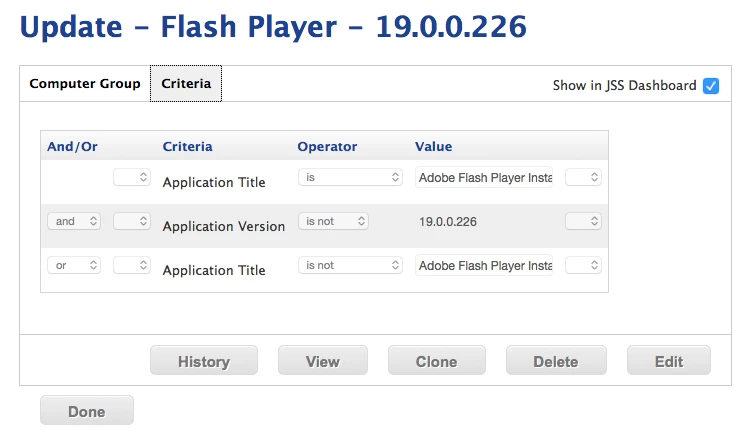Open the 'is' operator dropdown for first Application Title

point(350,177)
